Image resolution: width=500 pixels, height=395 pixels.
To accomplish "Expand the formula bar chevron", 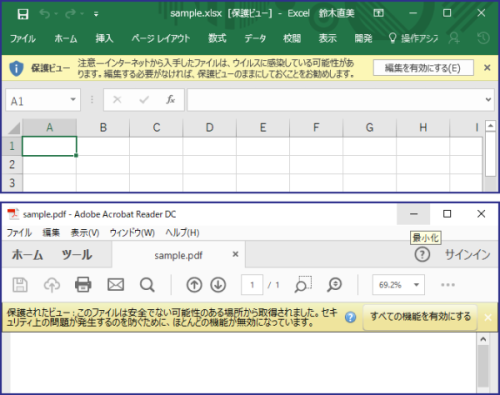I will point(488,99).
